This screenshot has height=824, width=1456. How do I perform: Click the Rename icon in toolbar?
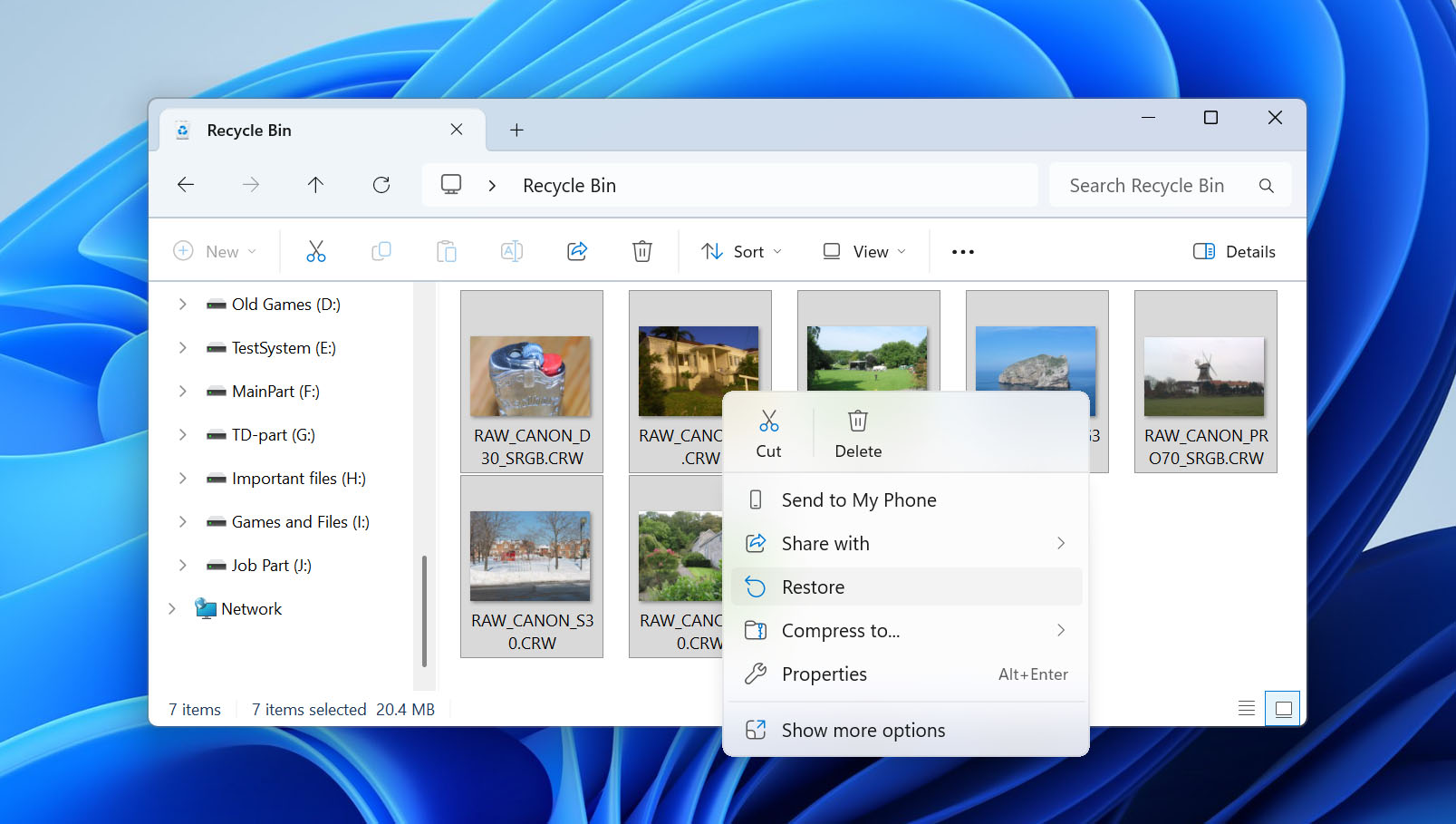point(512,251)
